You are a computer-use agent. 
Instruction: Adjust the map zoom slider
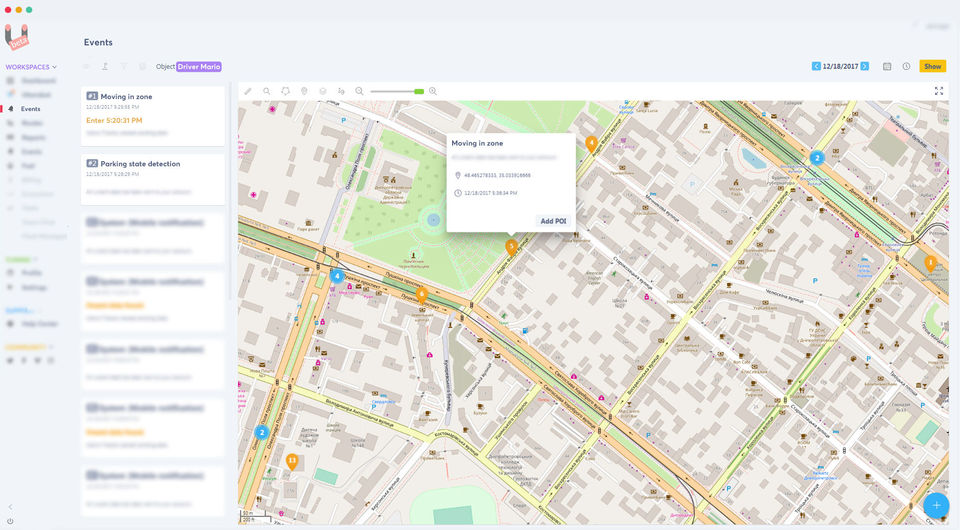click(x=397, y=91)
